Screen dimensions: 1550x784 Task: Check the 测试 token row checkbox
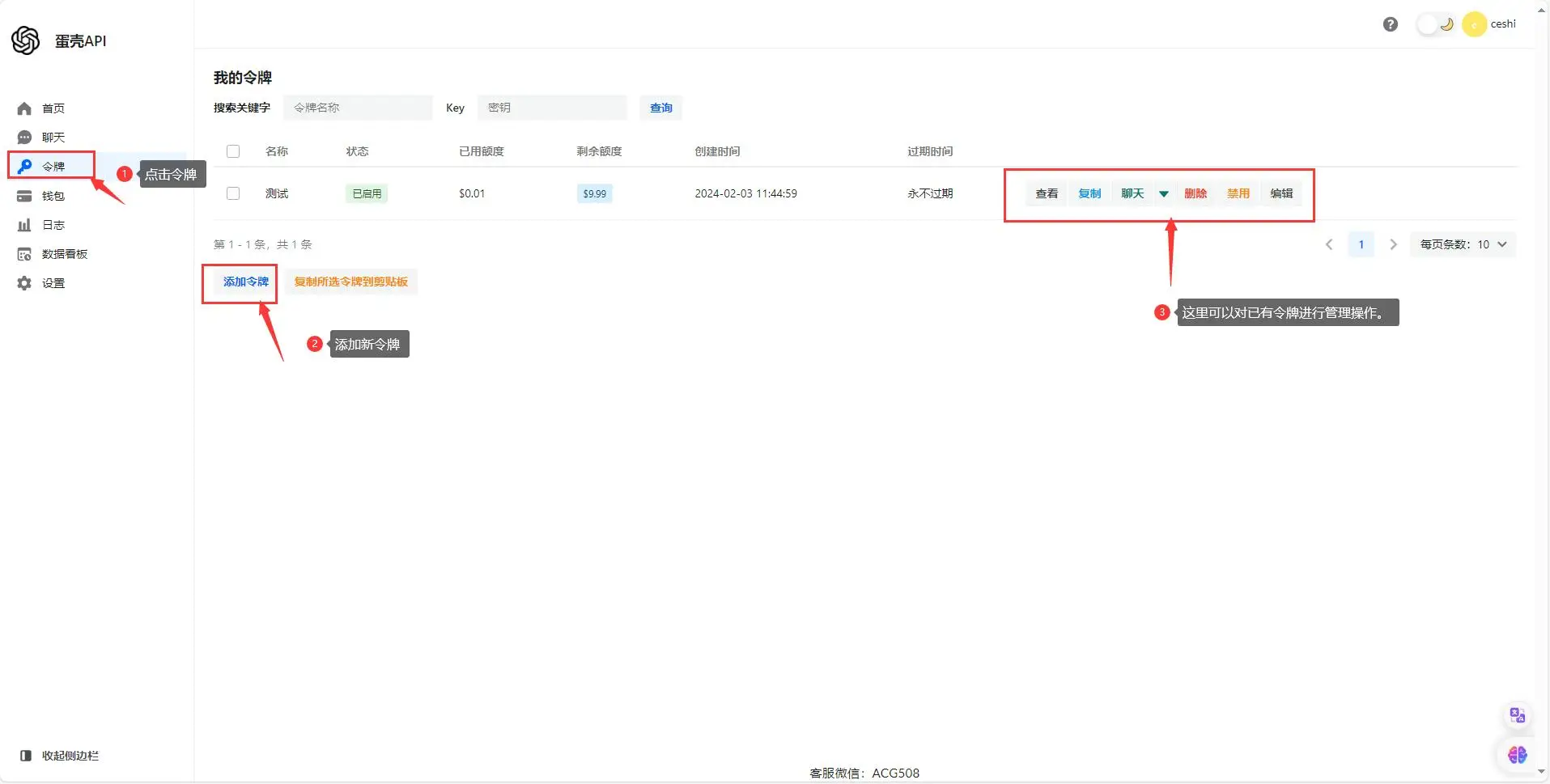click(x=232, y=193)
